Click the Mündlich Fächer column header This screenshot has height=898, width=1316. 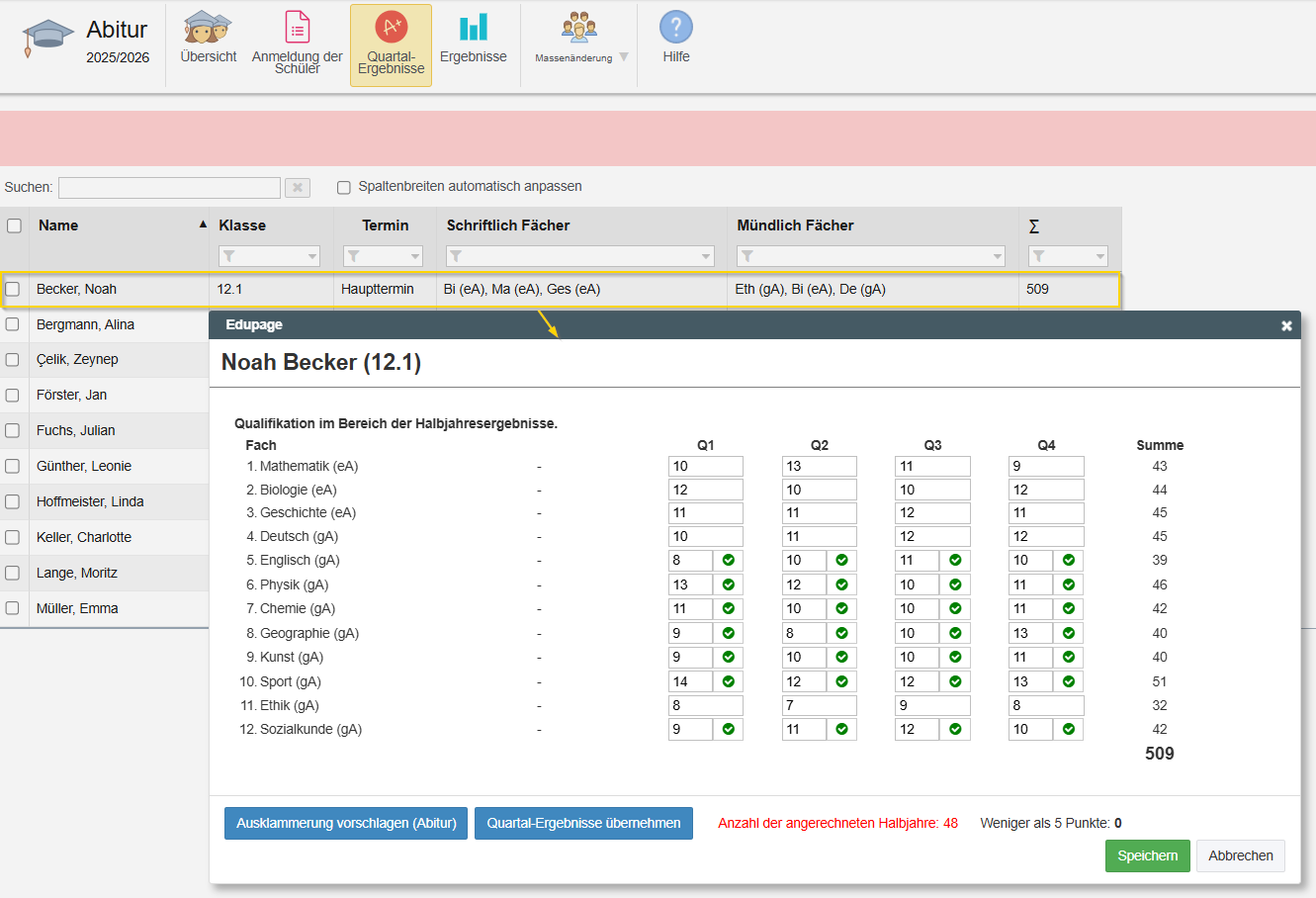[795, 225]
